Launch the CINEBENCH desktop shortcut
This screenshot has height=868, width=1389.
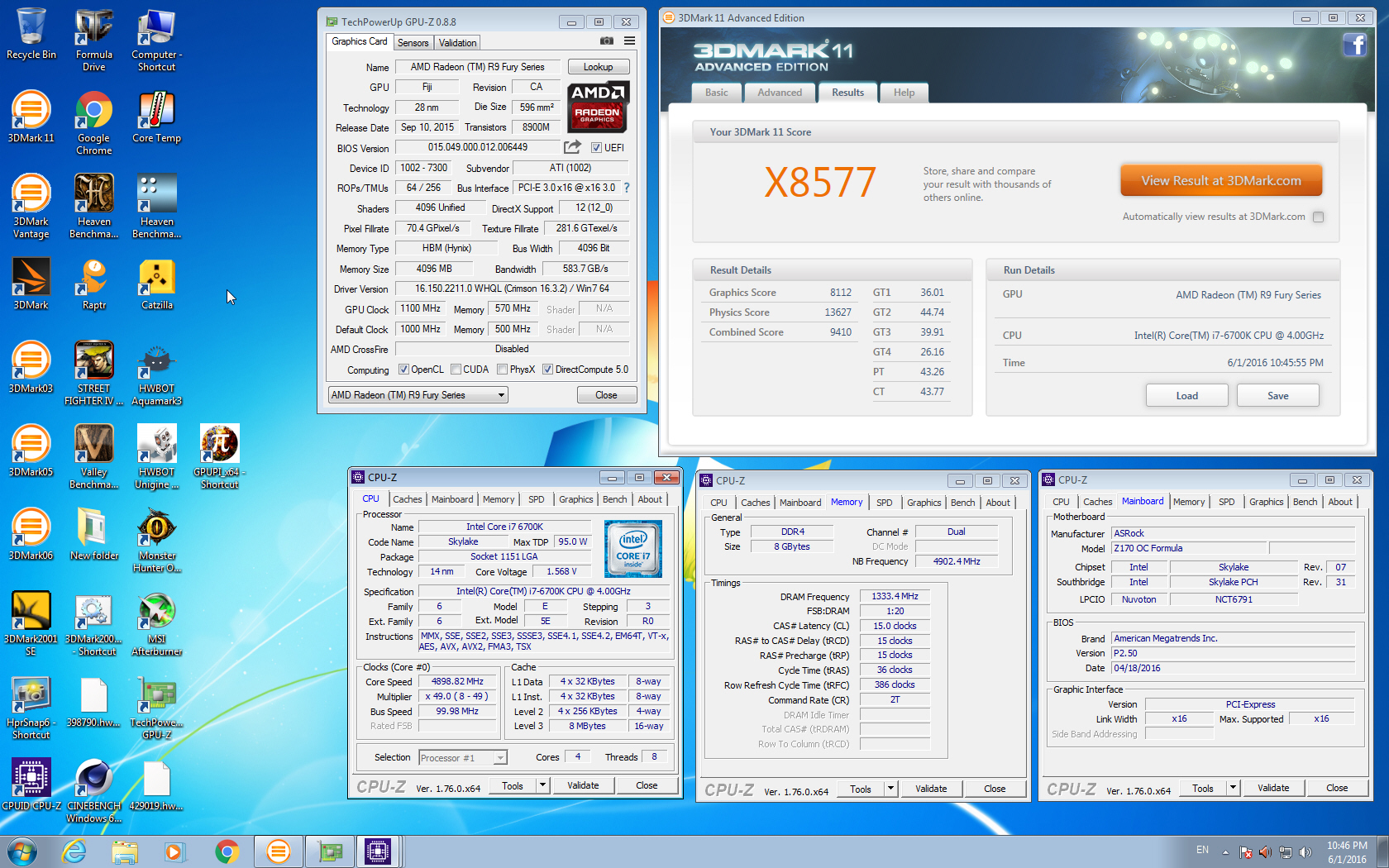coord(94,790)
